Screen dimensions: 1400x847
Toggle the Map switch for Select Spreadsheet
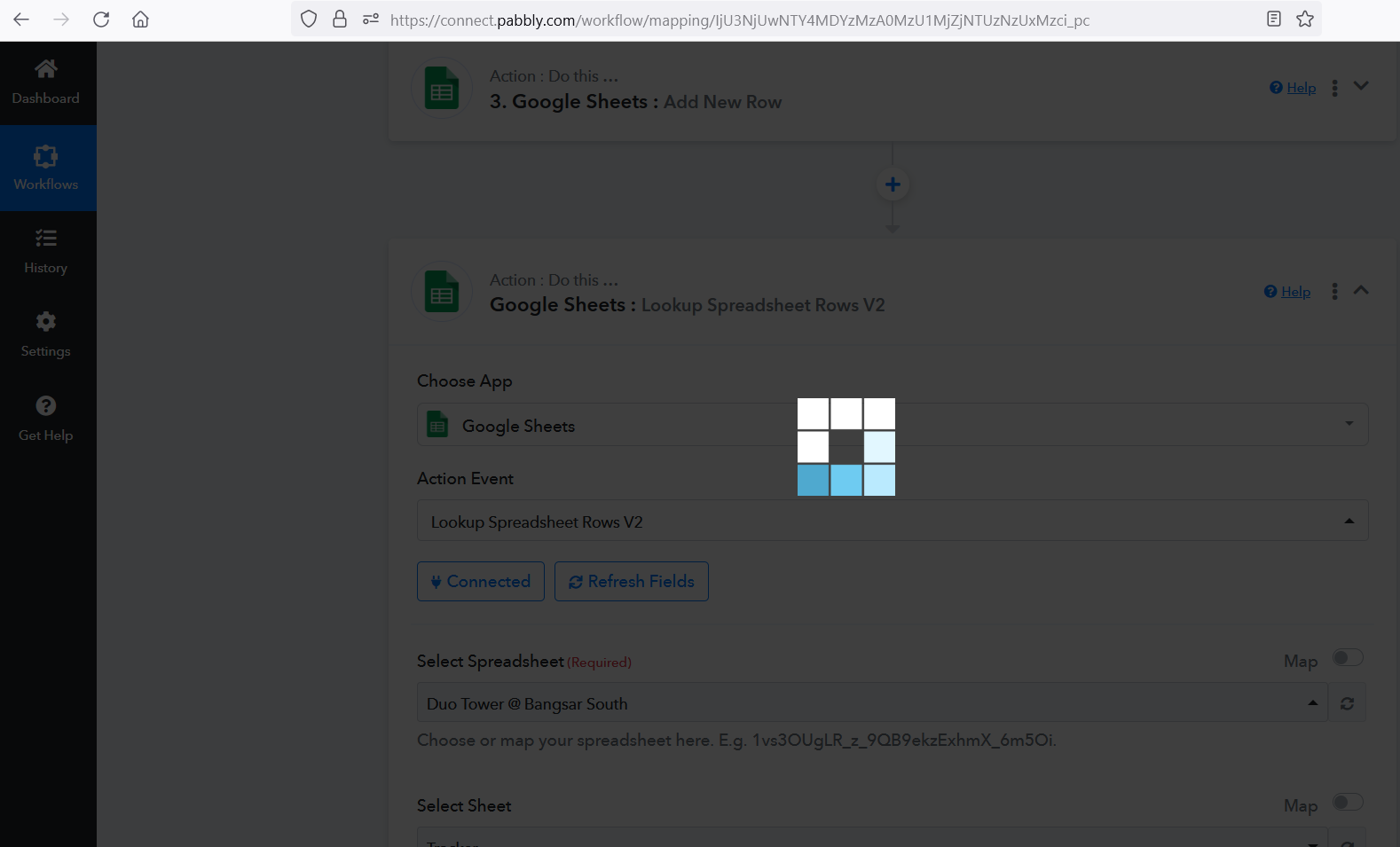pyautogui.click(x=1348, y=658)
